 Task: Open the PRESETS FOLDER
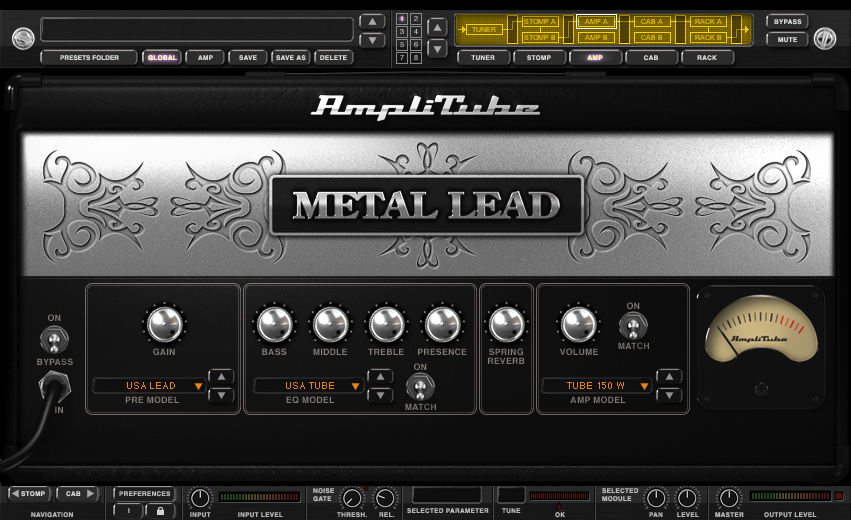(x=89, y=58)
